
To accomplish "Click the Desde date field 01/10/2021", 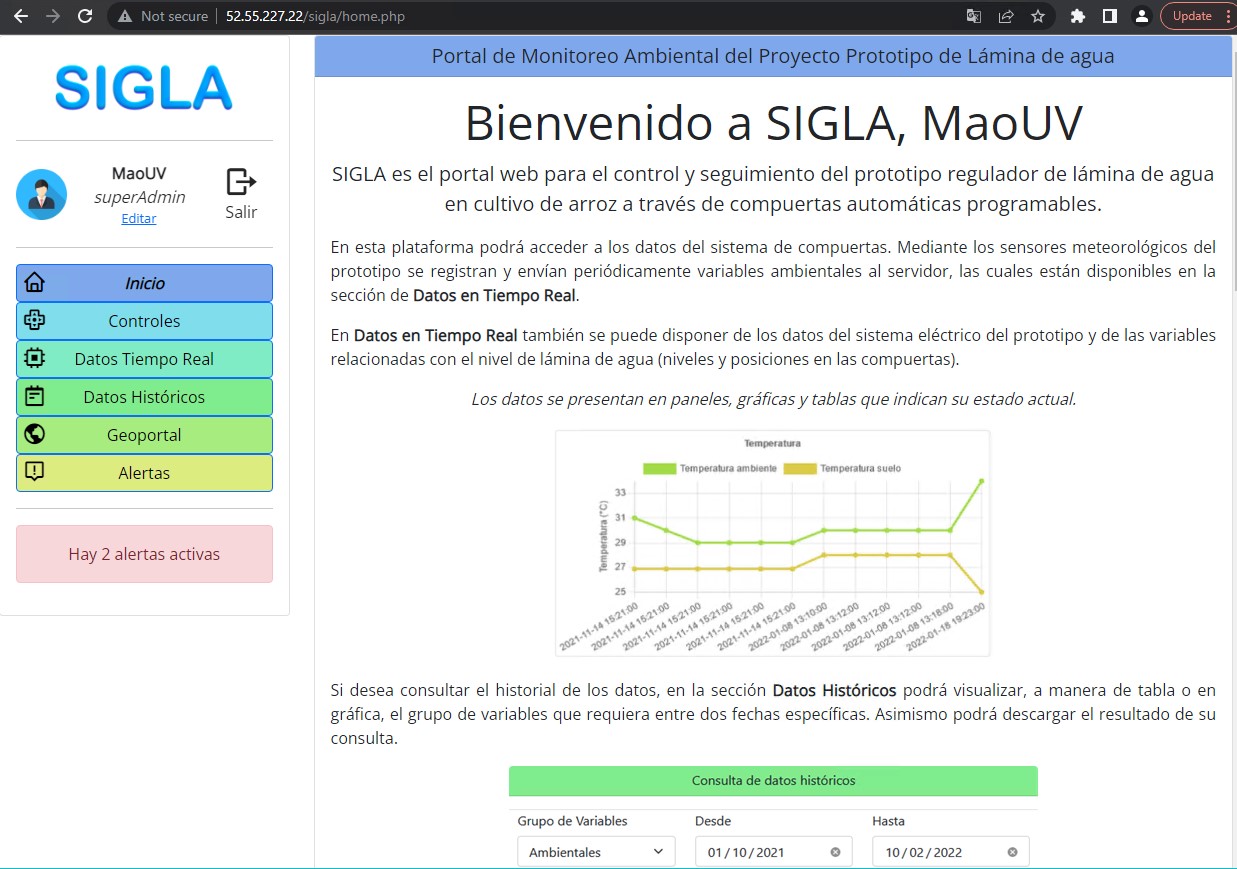I will [773, 852].
